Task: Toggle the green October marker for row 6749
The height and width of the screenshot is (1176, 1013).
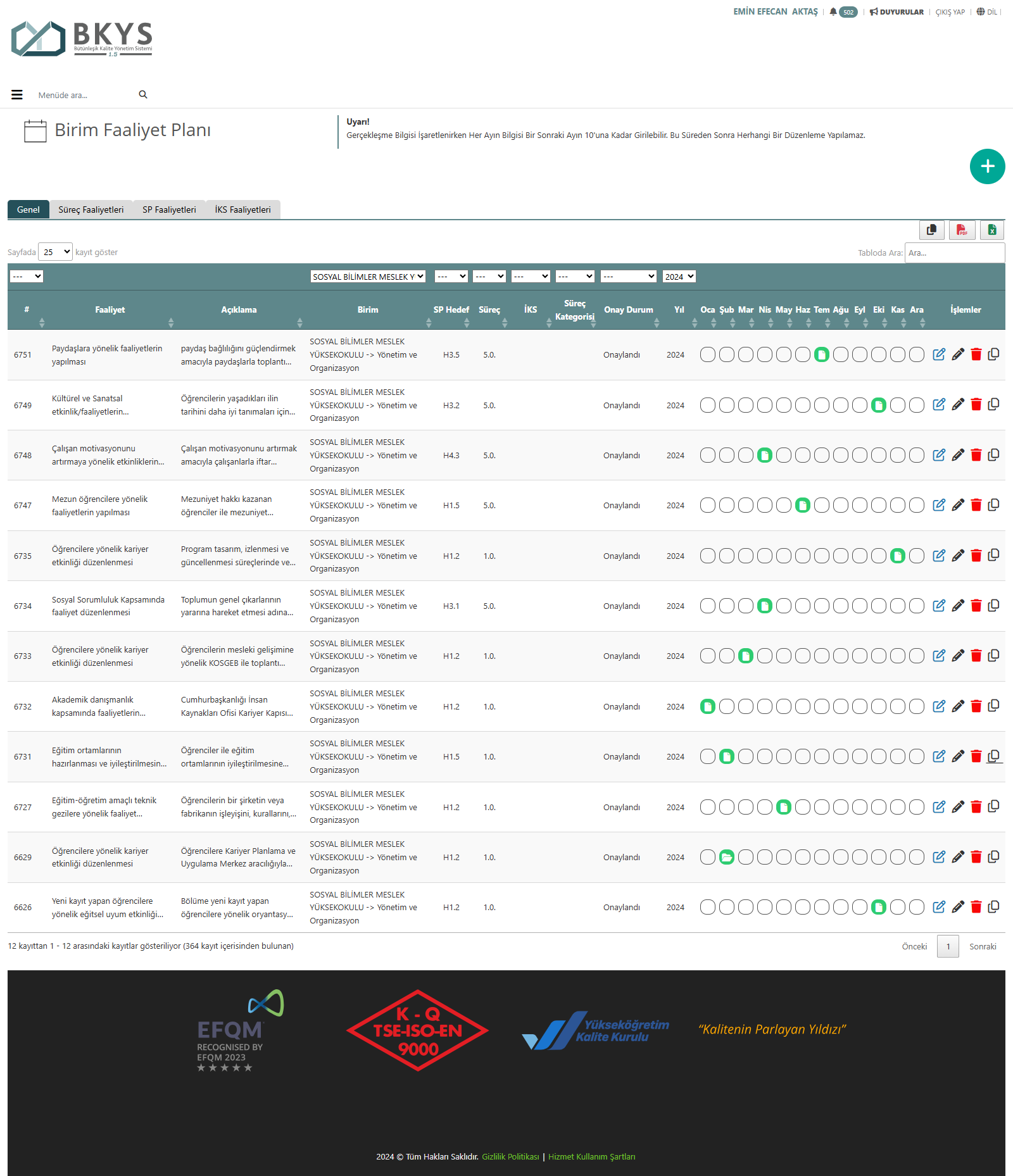Action: coord(879,405)
